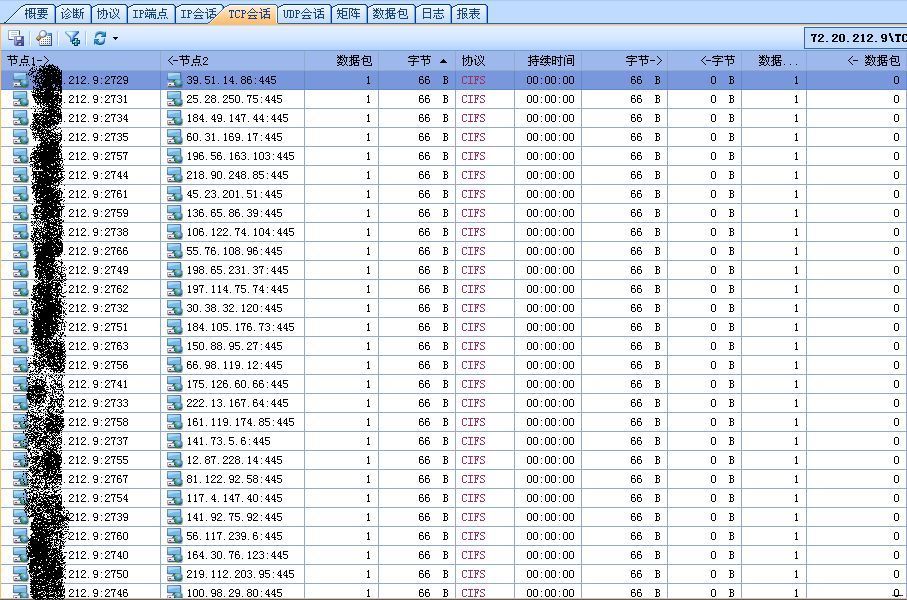Select the row for 25.28.250.75:445
The image size is (907, 600).
tap(240, 99)
